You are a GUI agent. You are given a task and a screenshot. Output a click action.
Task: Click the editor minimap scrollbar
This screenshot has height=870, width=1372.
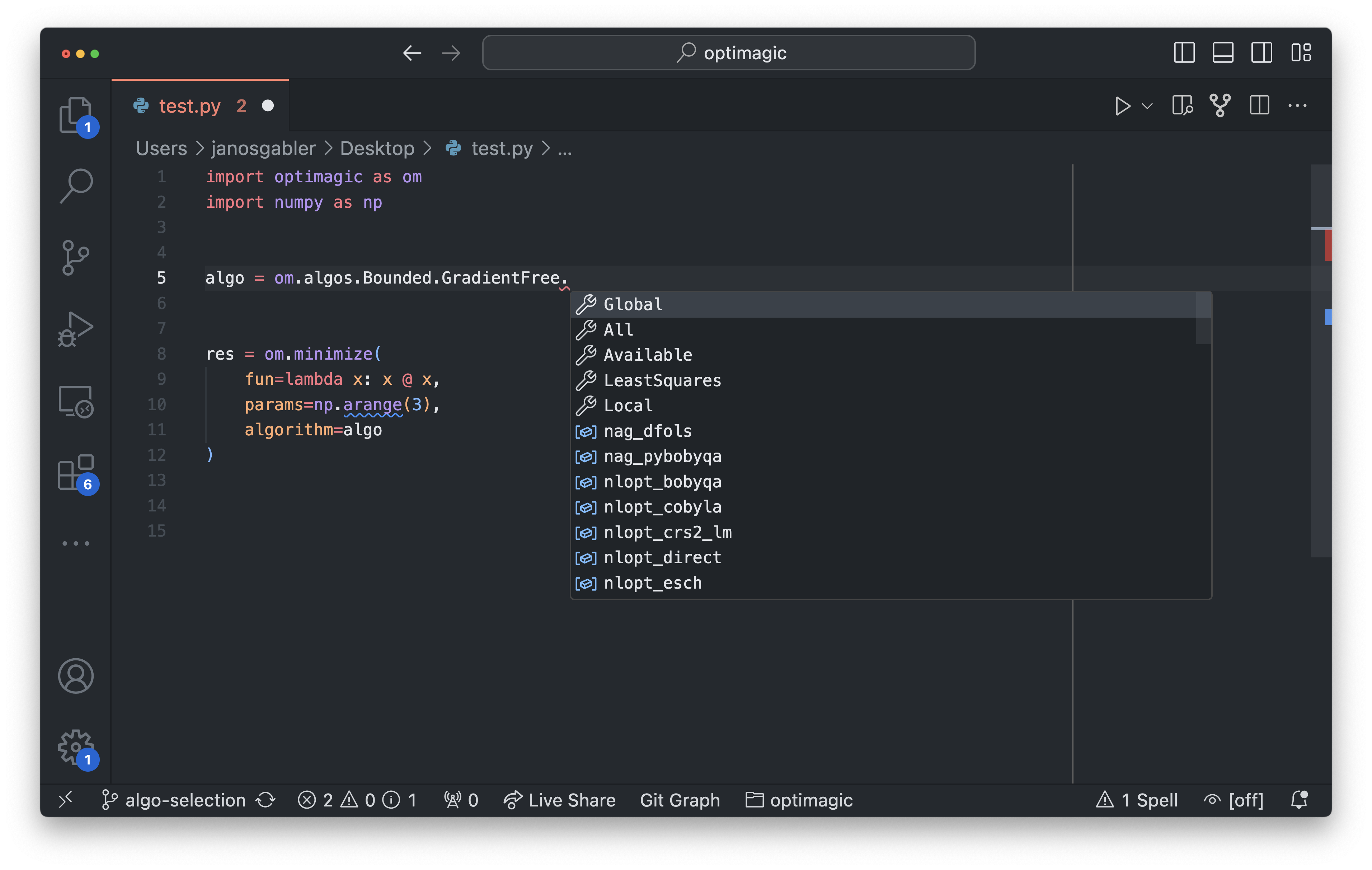click(x=1321, y=360)
